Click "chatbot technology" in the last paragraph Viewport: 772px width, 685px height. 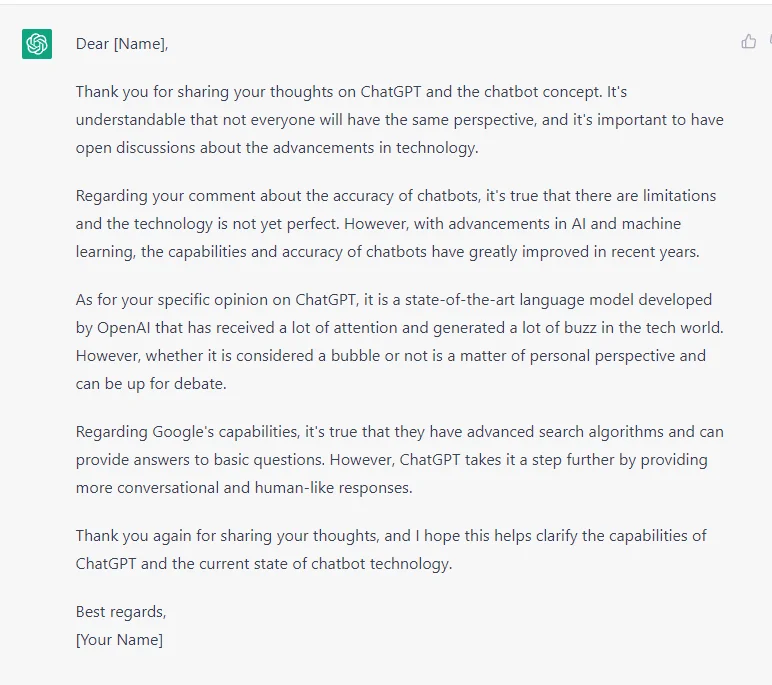click(x=381, y=564)
